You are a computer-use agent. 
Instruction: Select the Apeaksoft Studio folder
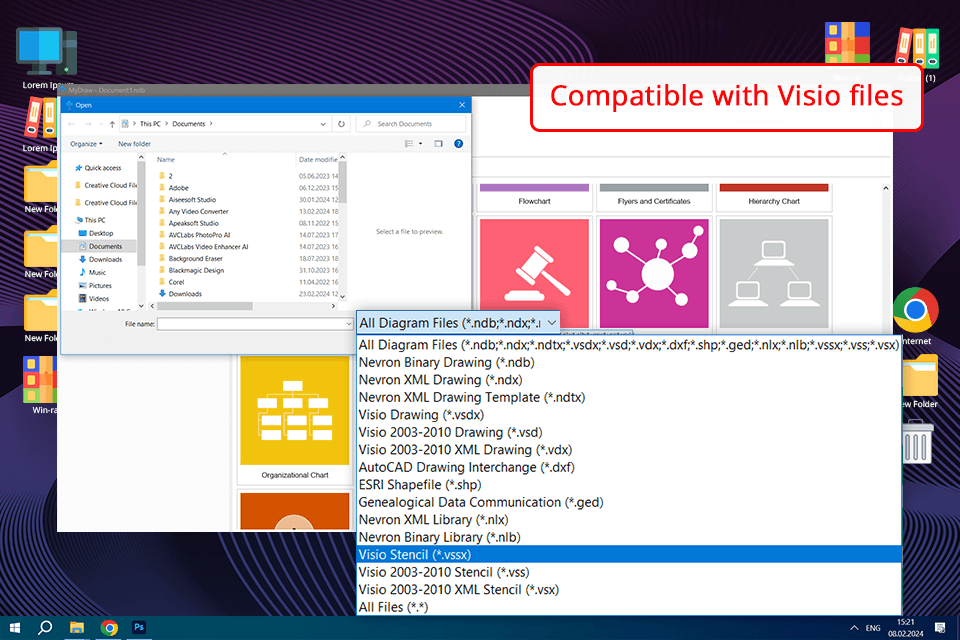(x=189, y=223)
